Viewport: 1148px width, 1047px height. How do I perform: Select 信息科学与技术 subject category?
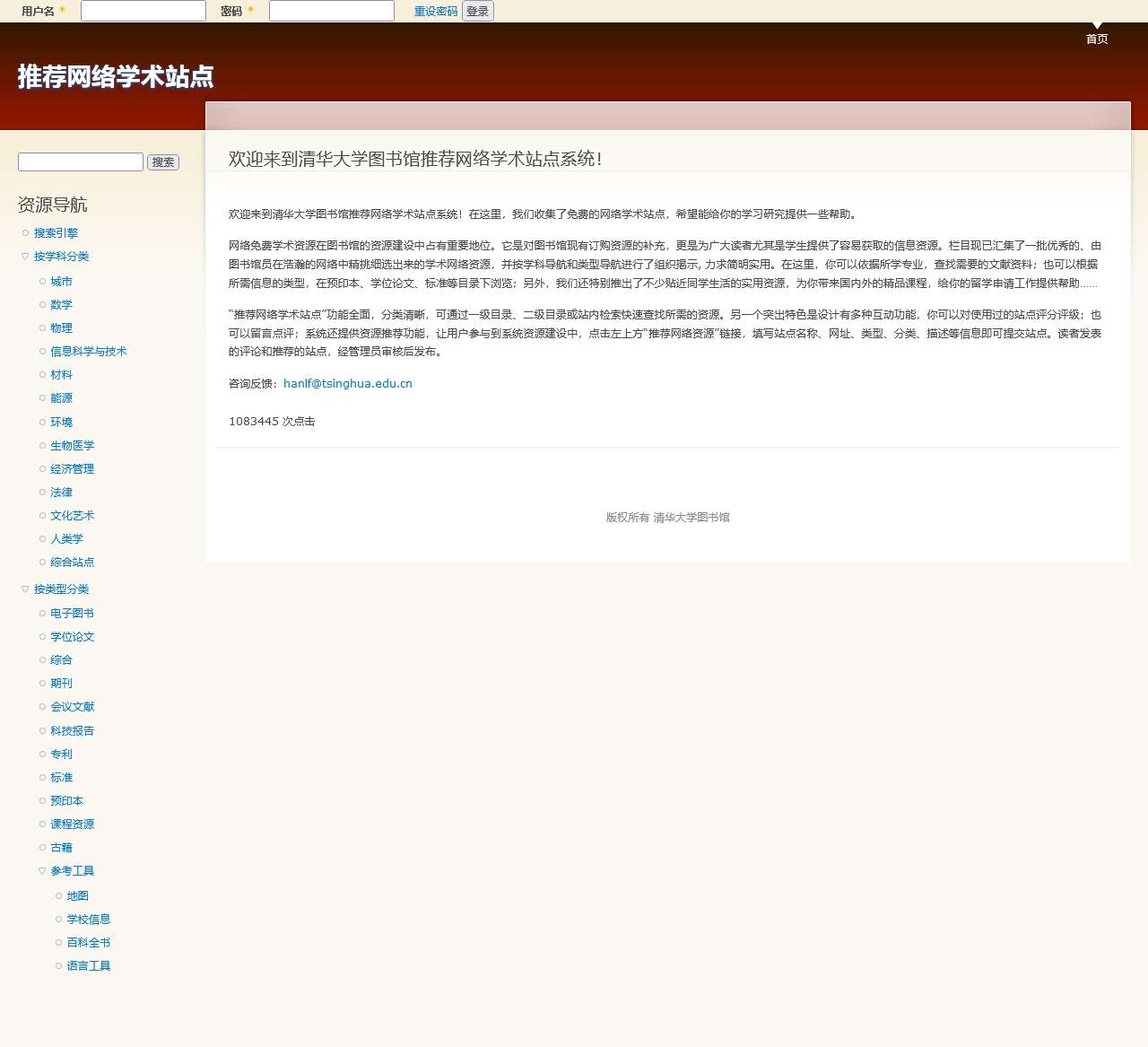tap(88, 352)
